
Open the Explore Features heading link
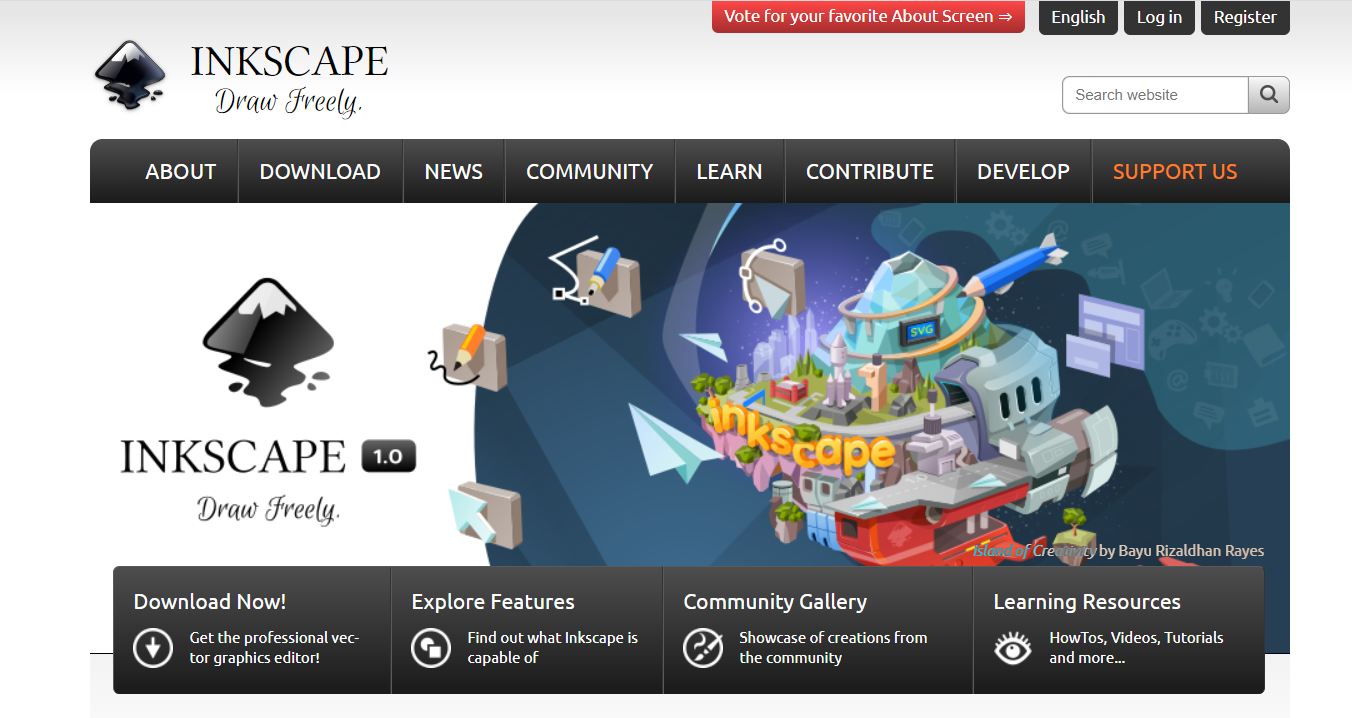click(493, 602)
